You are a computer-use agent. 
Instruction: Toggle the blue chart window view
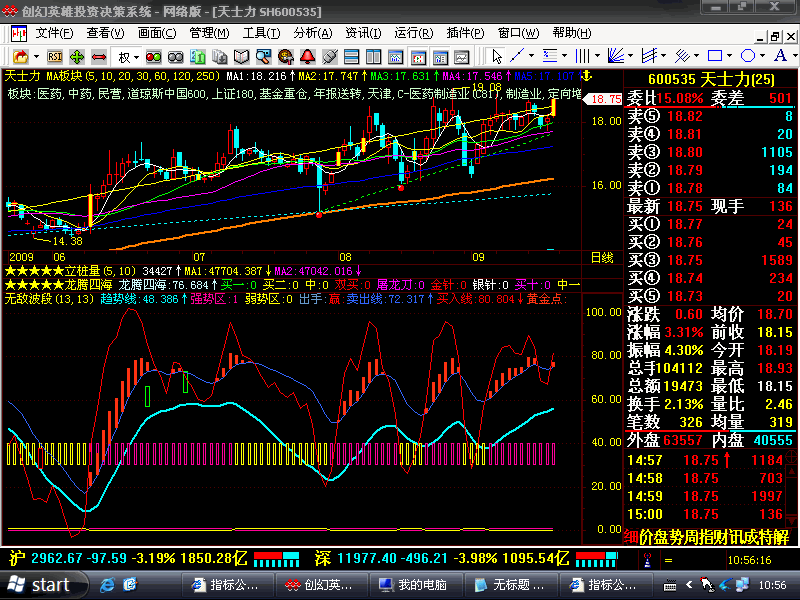(395, 57)
